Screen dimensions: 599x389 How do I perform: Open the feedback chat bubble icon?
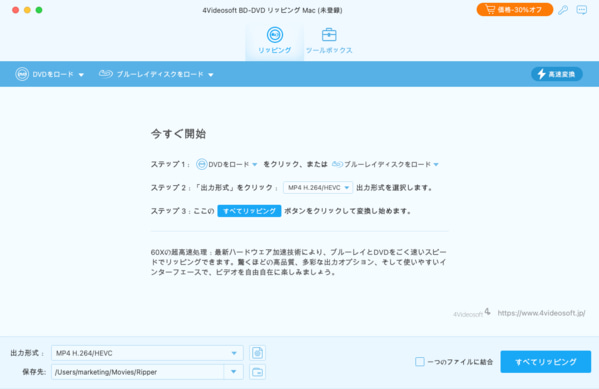pos(581,10)
